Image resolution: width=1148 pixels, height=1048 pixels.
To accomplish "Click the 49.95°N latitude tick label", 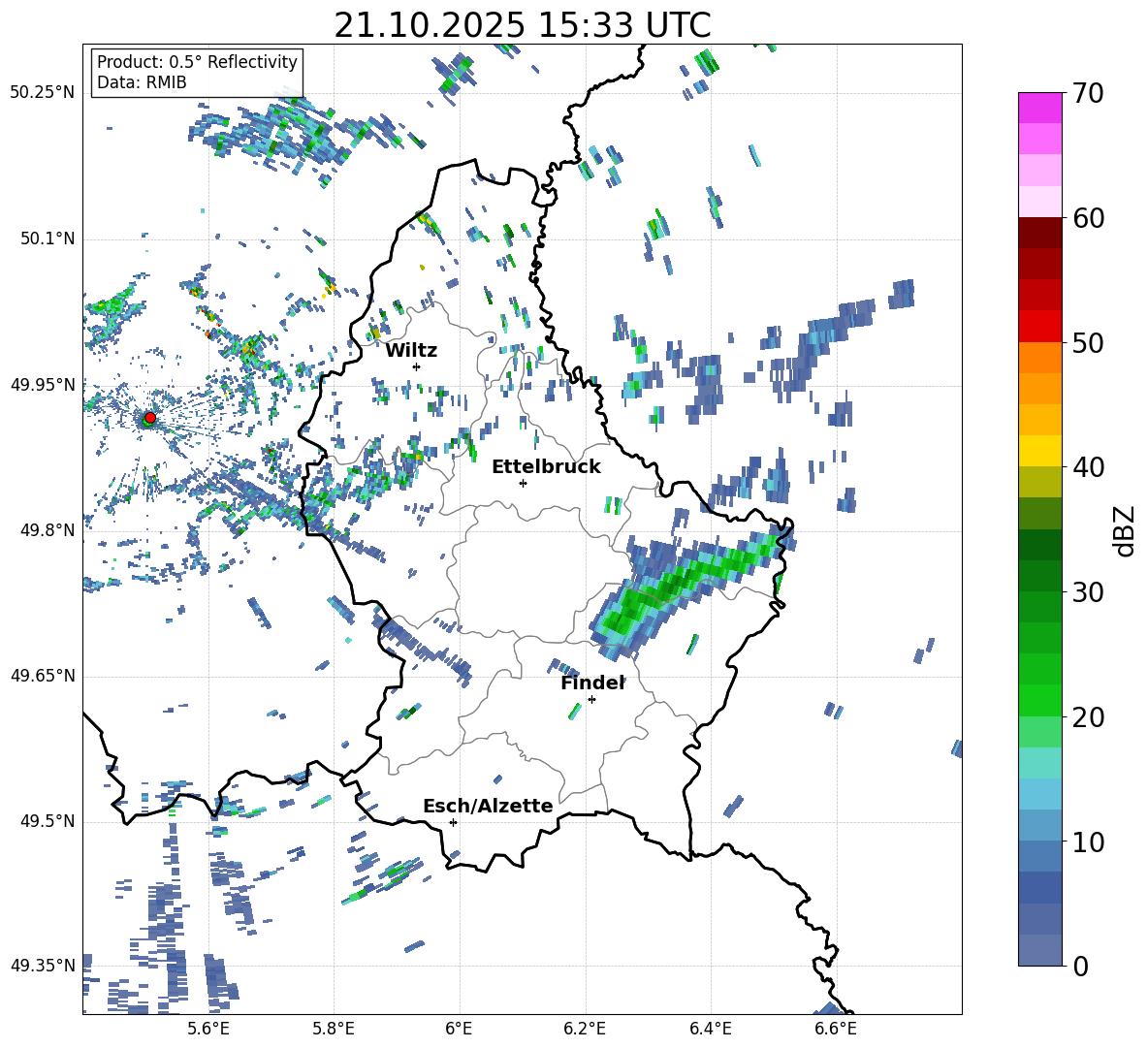I will pyautogui.click(x=43, y=385).
